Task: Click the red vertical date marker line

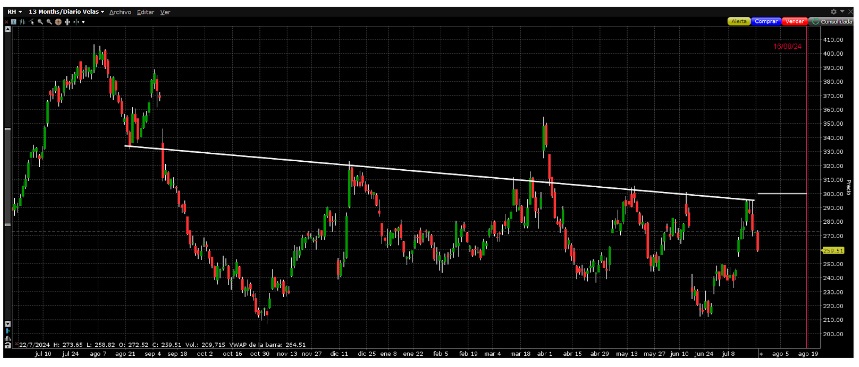Action: 806,186
